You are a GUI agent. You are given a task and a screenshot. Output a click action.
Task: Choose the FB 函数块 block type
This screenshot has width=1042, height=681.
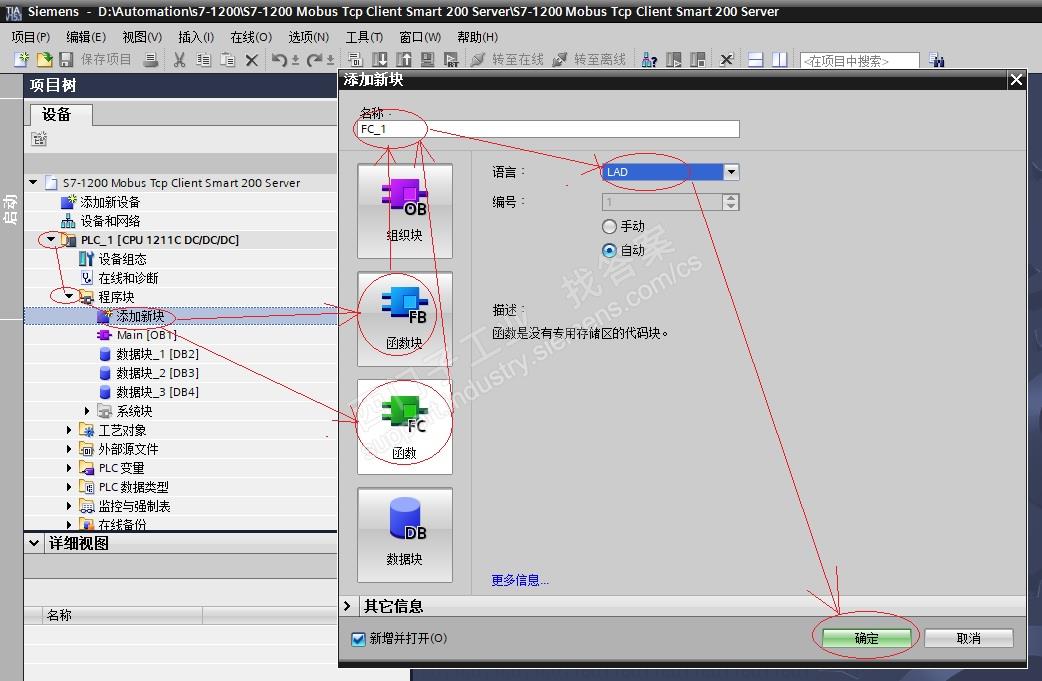[405, 319]
